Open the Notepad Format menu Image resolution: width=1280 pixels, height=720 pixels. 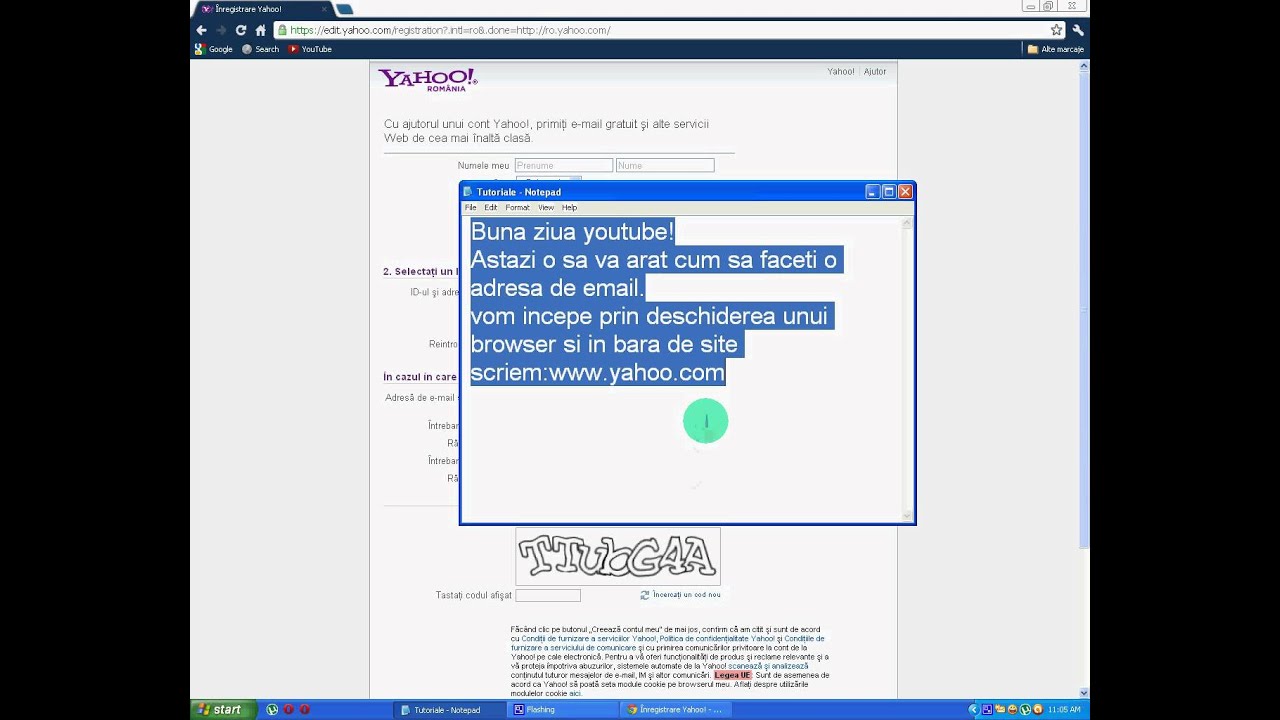click(517, 208)
